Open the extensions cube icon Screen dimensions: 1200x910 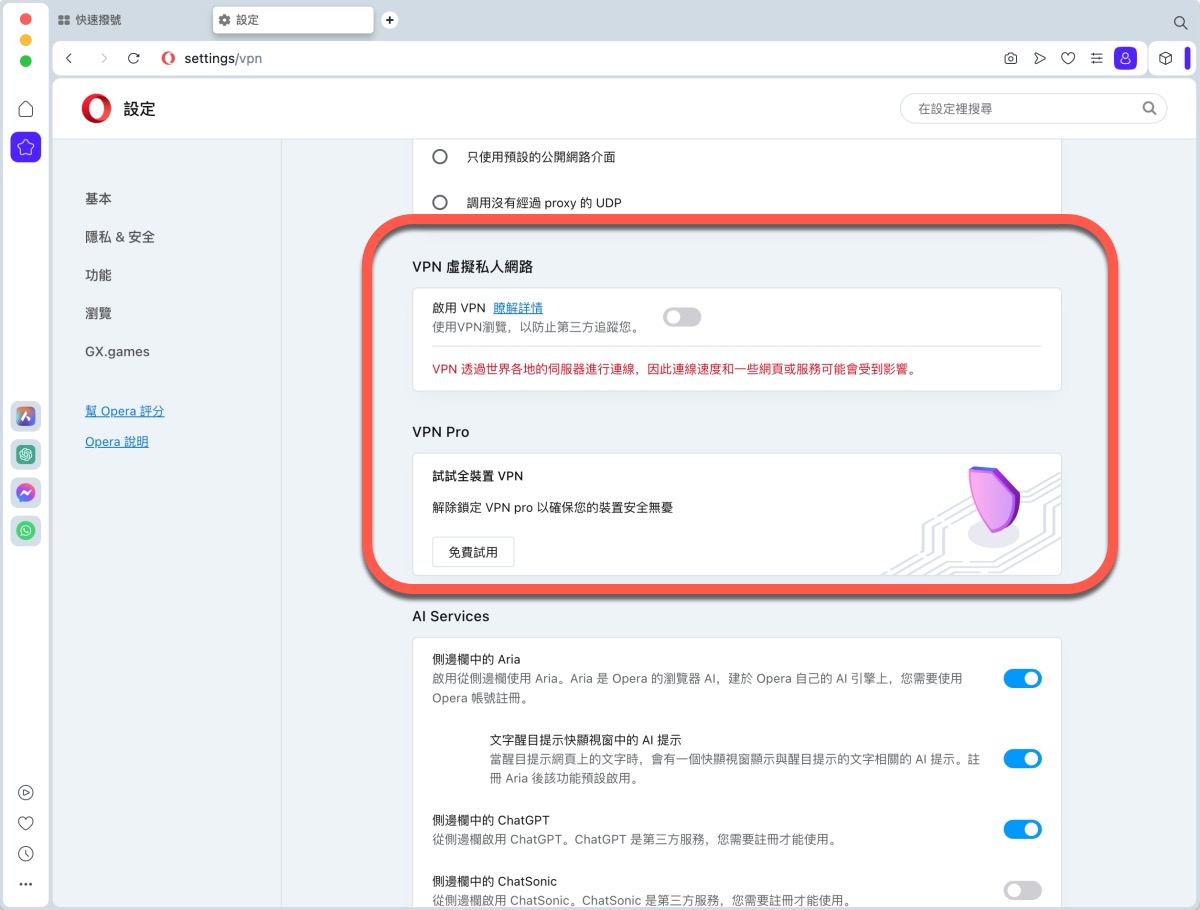[1165, 59]
